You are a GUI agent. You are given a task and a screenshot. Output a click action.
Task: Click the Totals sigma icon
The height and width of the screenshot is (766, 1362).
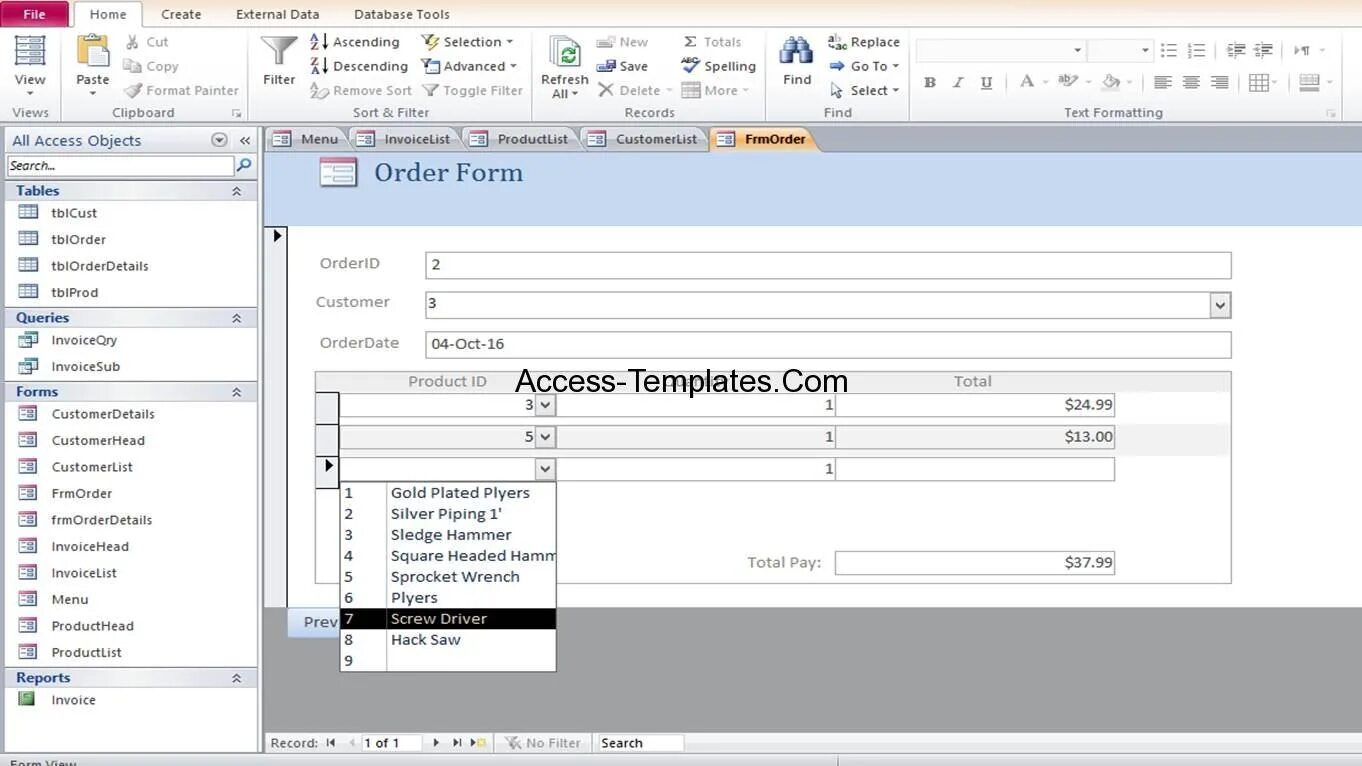tap(691, 41)
